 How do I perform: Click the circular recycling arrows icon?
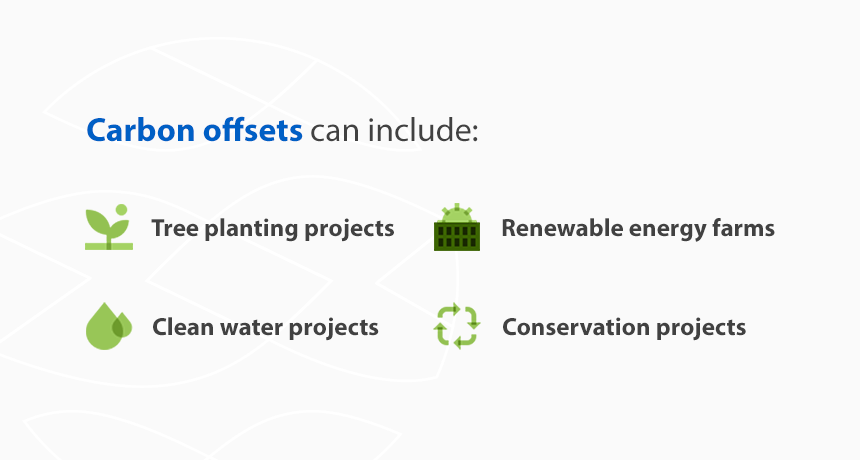[x=457, y=327]
